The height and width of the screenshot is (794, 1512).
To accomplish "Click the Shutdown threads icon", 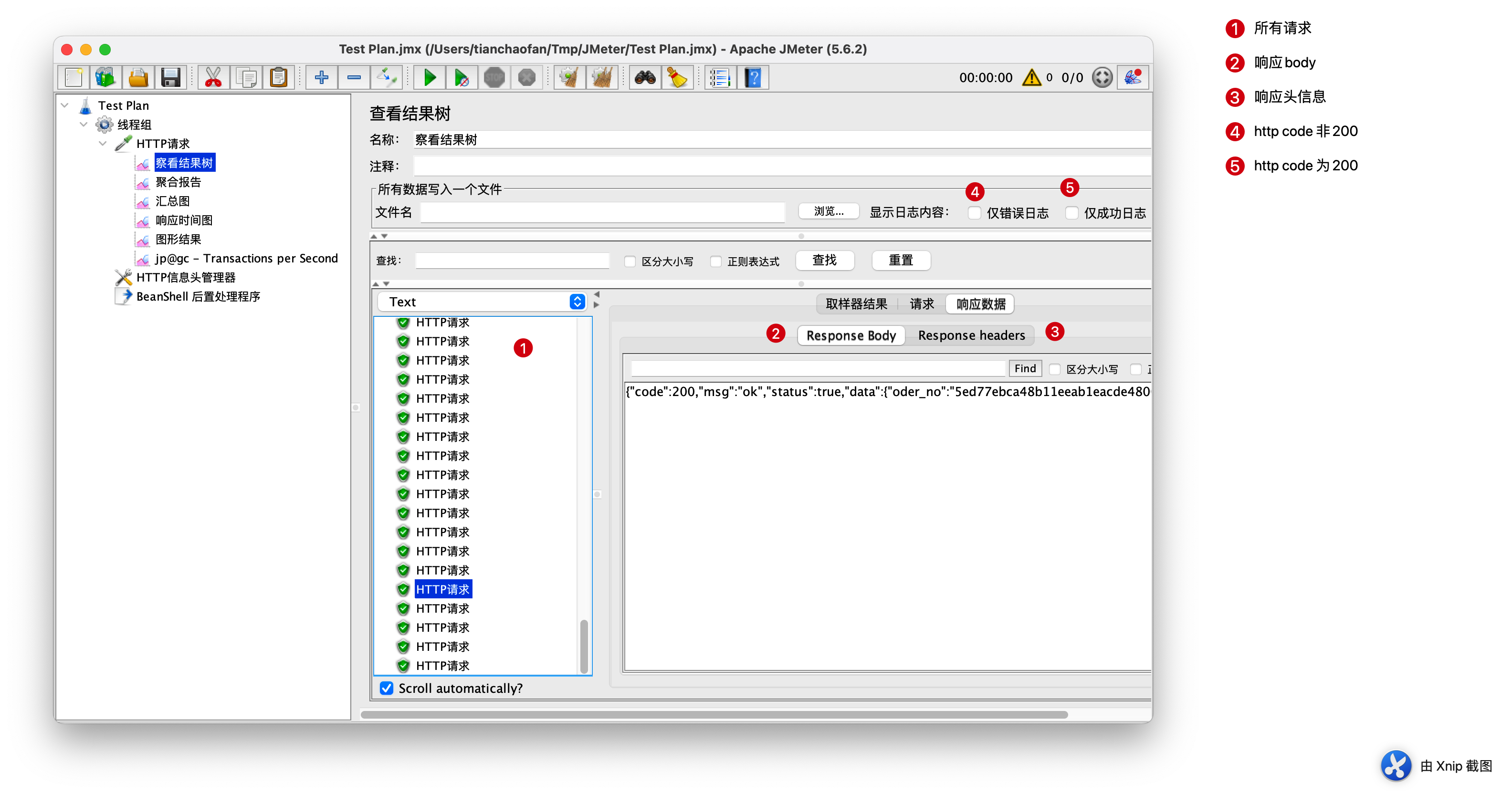I will tap(527, 77).
